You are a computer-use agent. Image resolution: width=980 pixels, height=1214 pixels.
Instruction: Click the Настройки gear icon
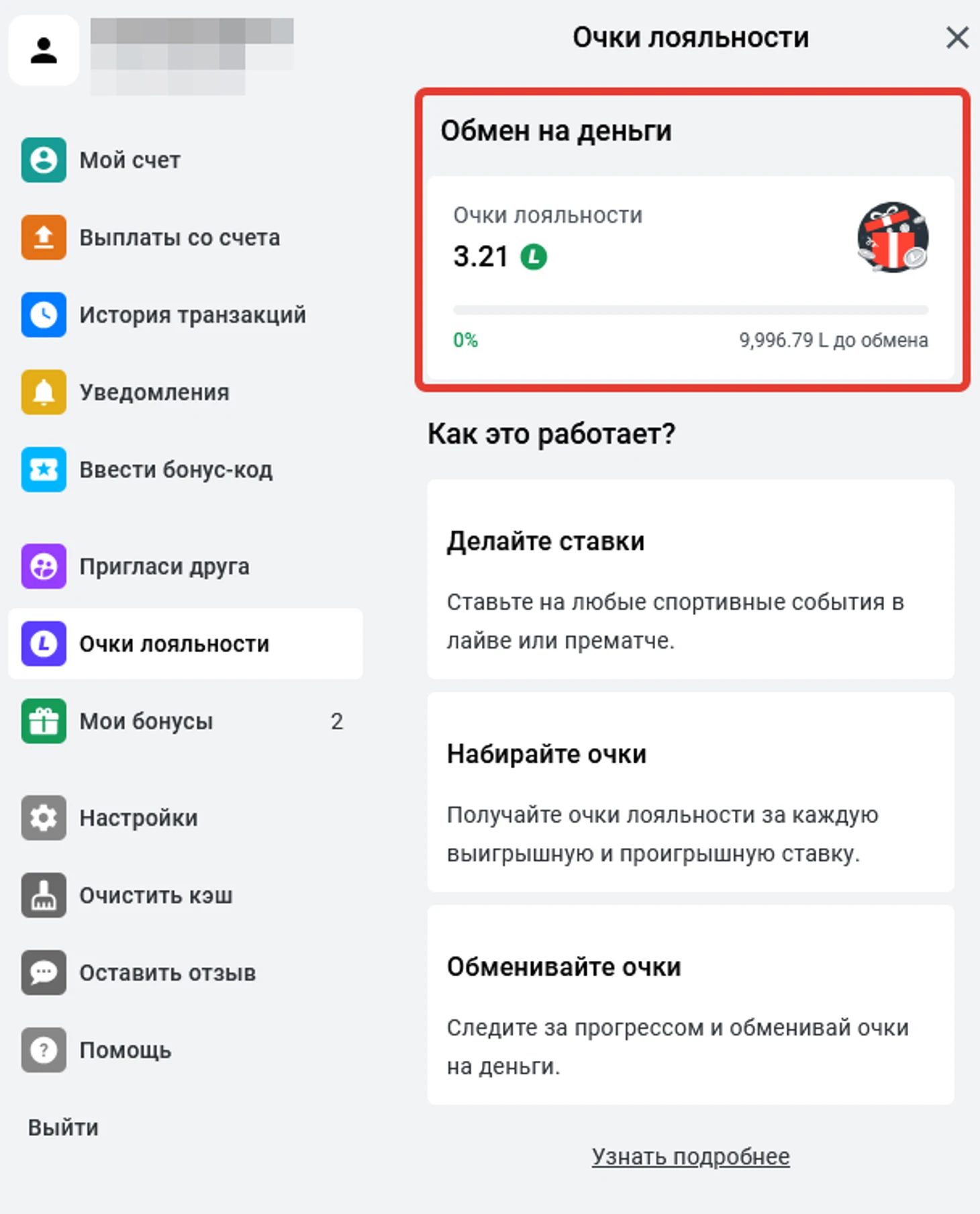[x=44, y=818]
